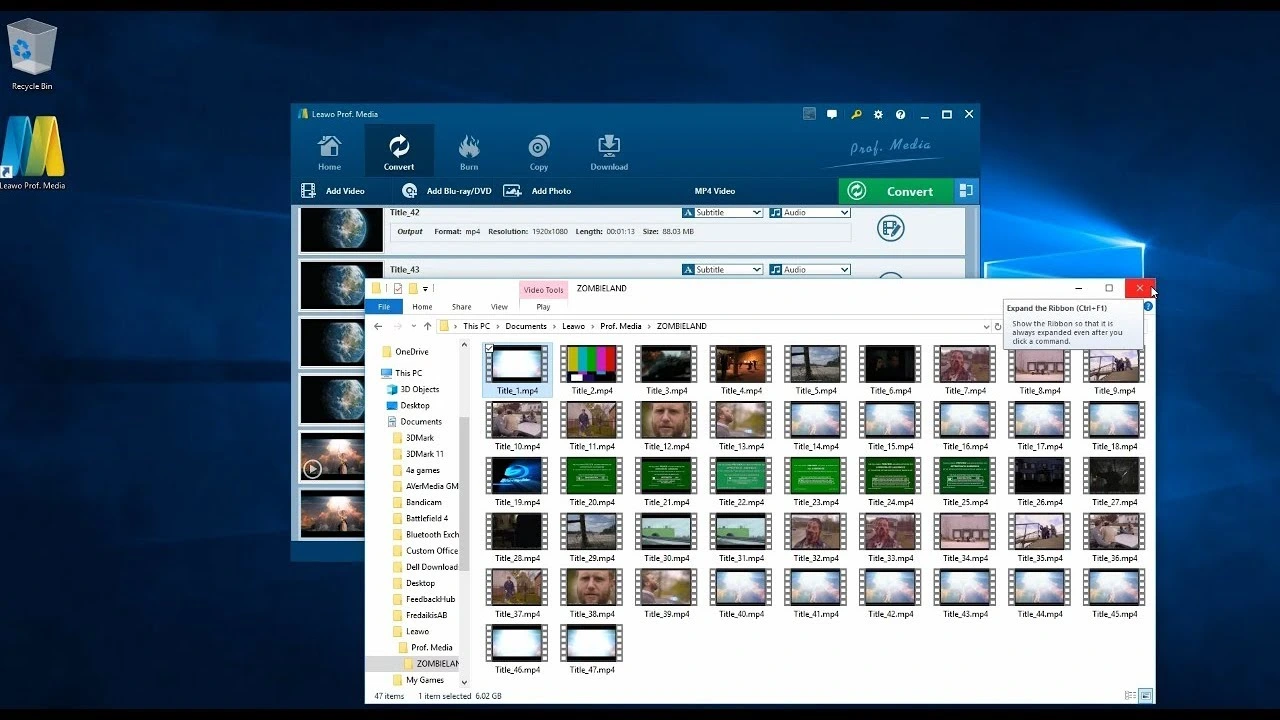Screen dimensions: 1280x720
Task: Open the Recycle Bin desktop icon
Action: [32, 54]
